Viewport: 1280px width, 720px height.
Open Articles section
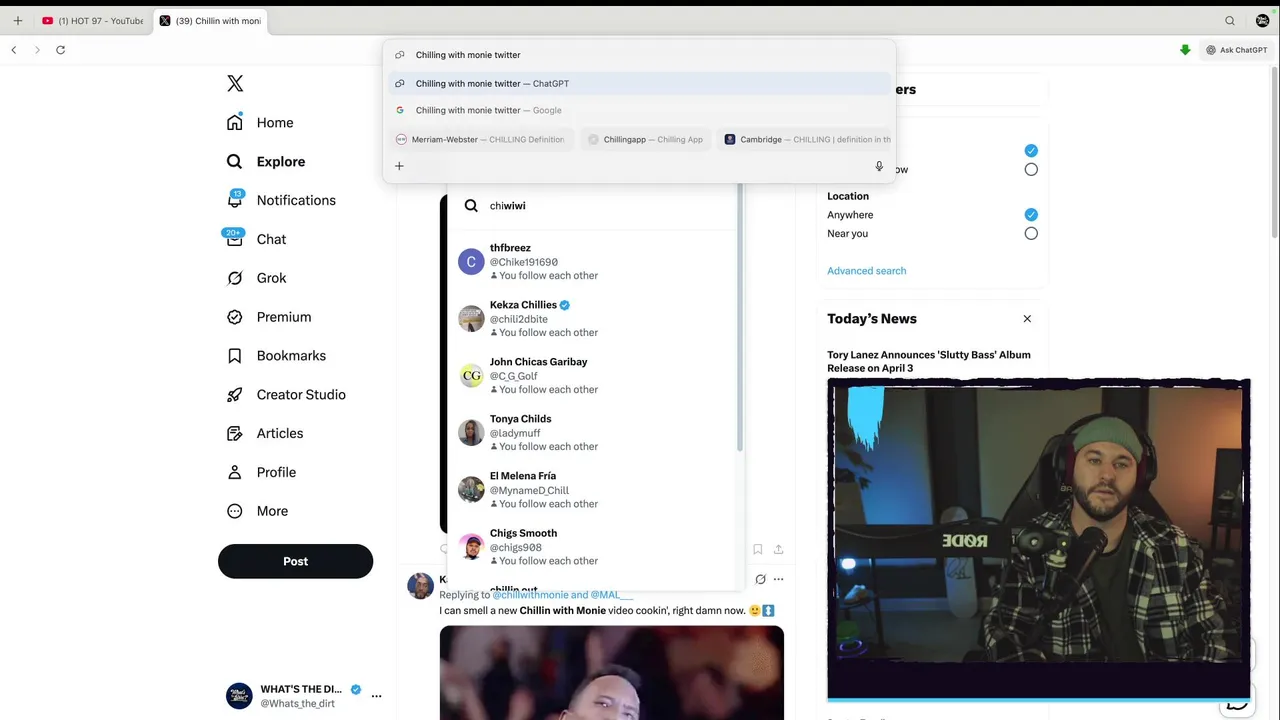[265, 434]
